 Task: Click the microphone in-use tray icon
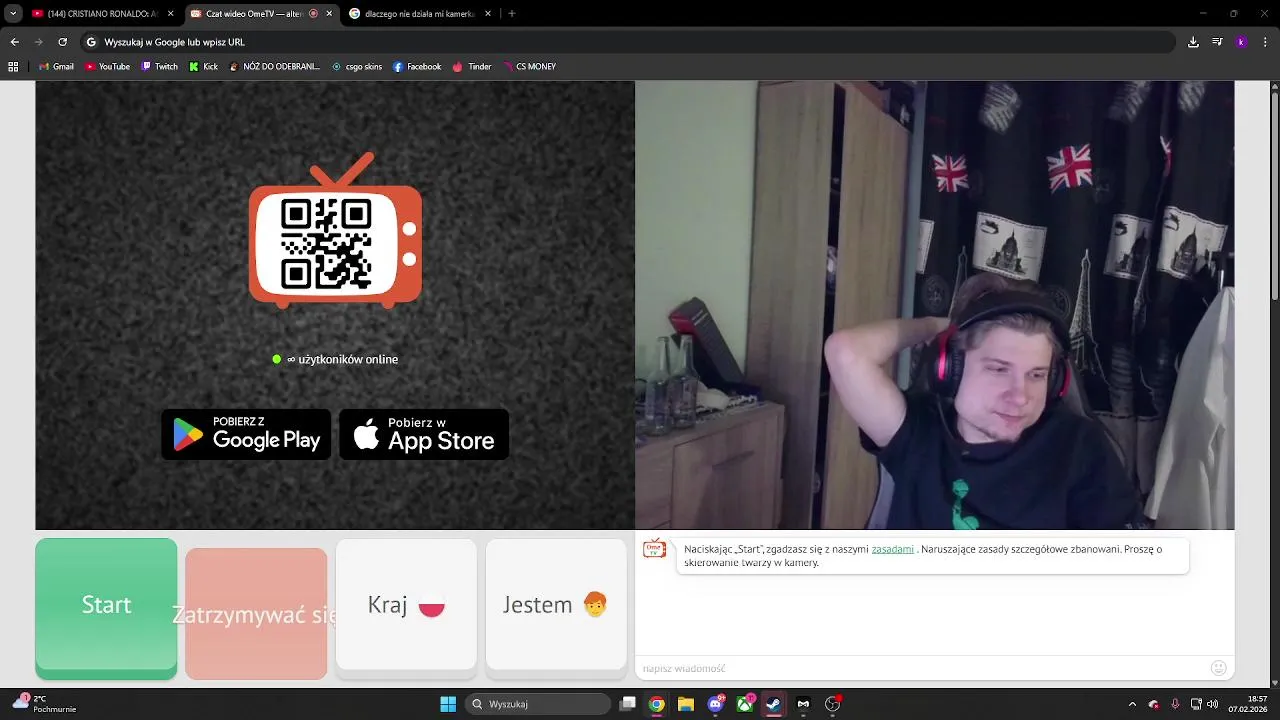[1175, 704]
